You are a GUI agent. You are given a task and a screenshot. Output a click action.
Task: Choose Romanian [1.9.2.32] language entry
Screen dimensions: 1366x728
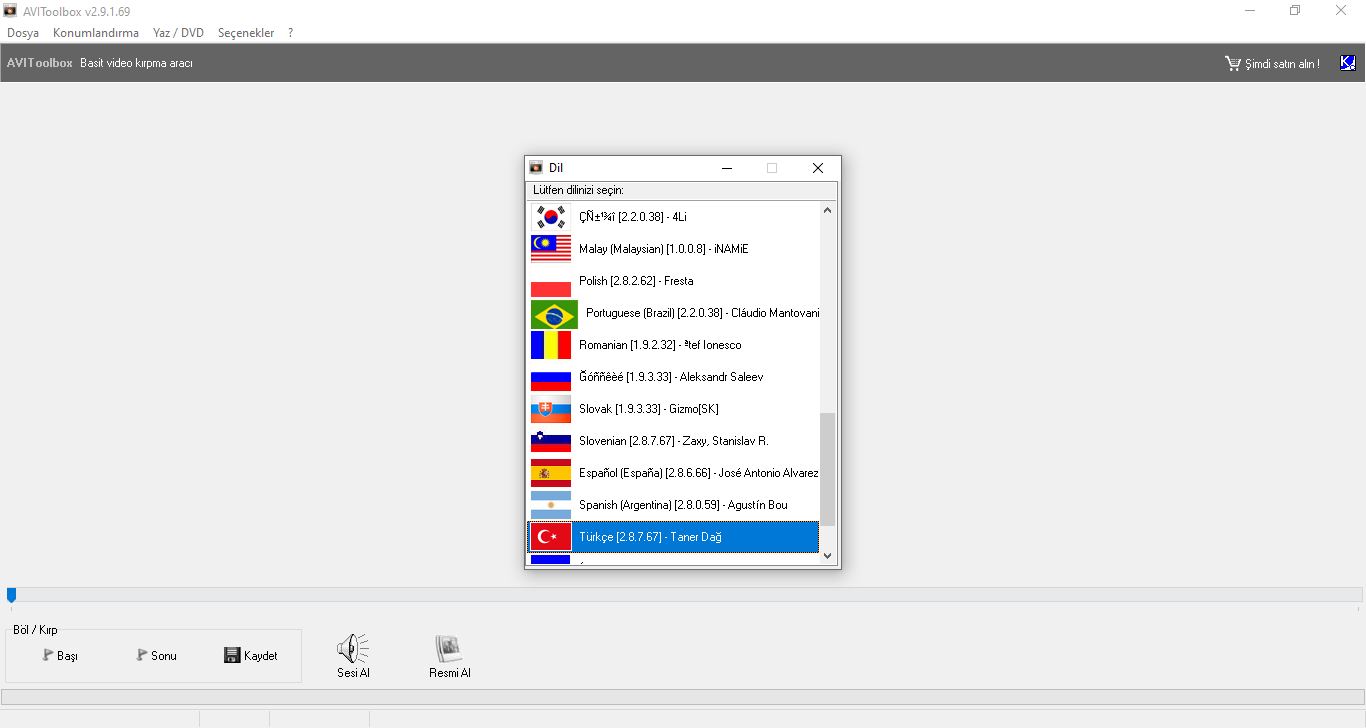coord(673,345)
